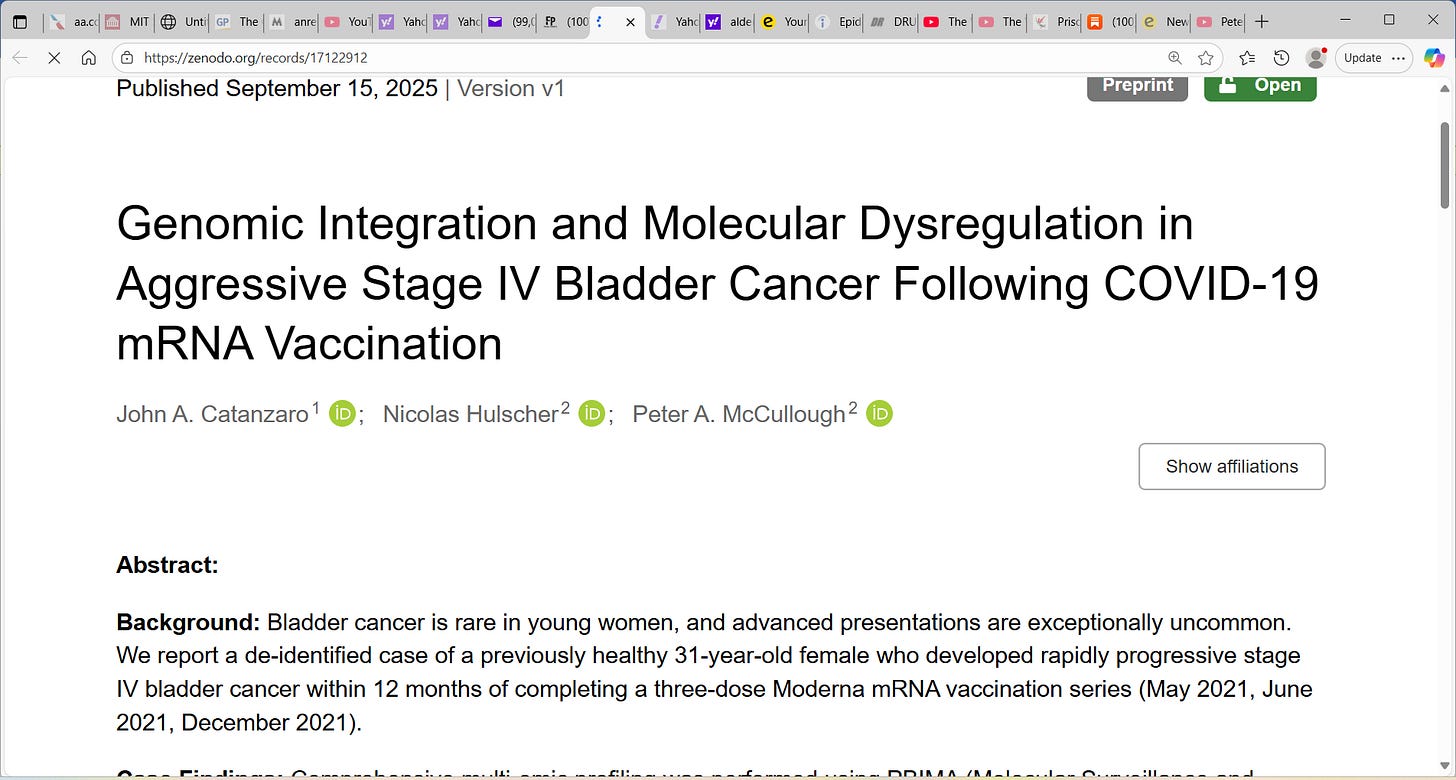The width and height of the screenshot is (1456, 780).
Task: Open the favorites list
Action: (x=1247, y=58)
